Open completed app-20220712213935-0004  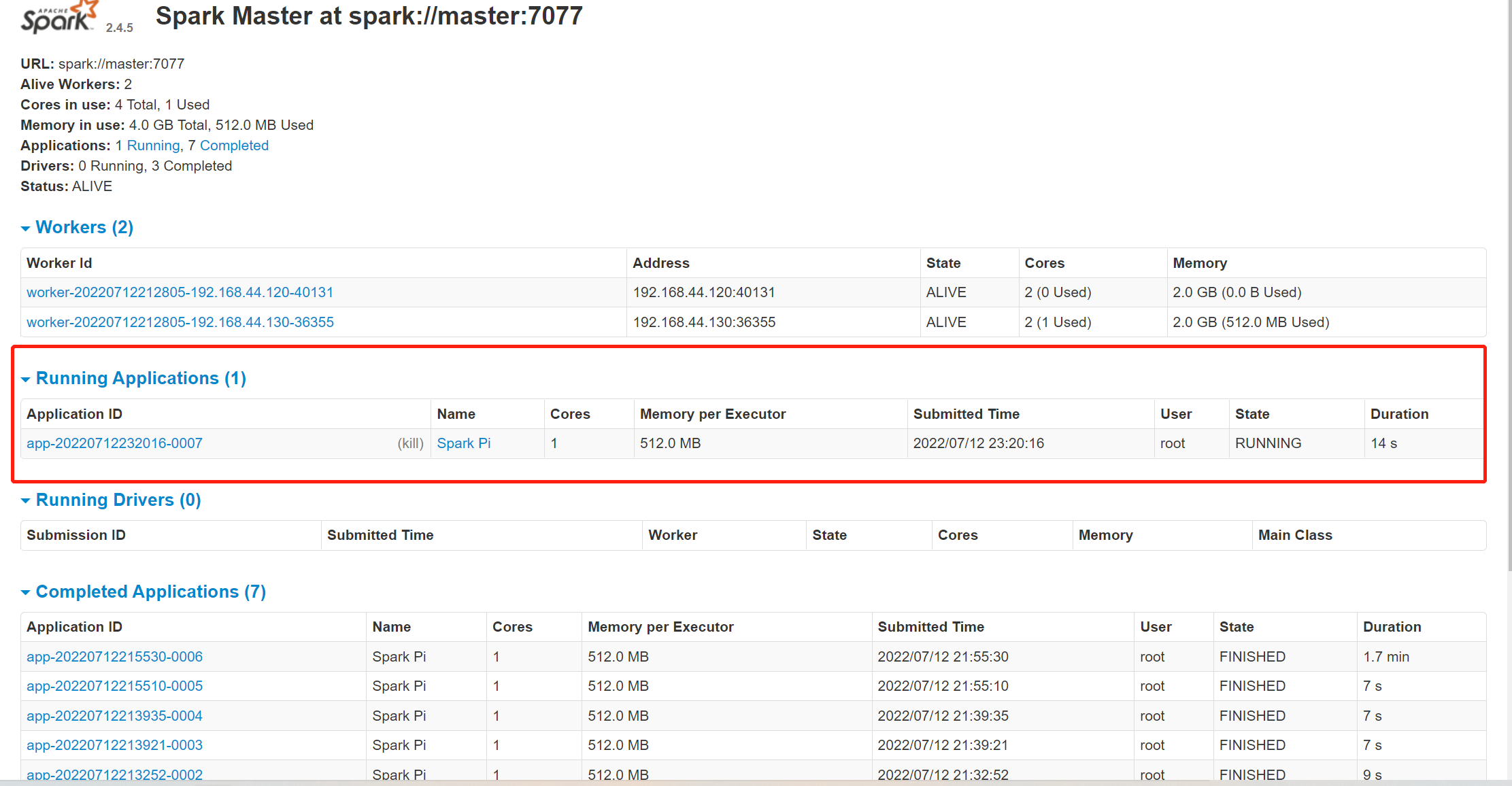point(114,716)
